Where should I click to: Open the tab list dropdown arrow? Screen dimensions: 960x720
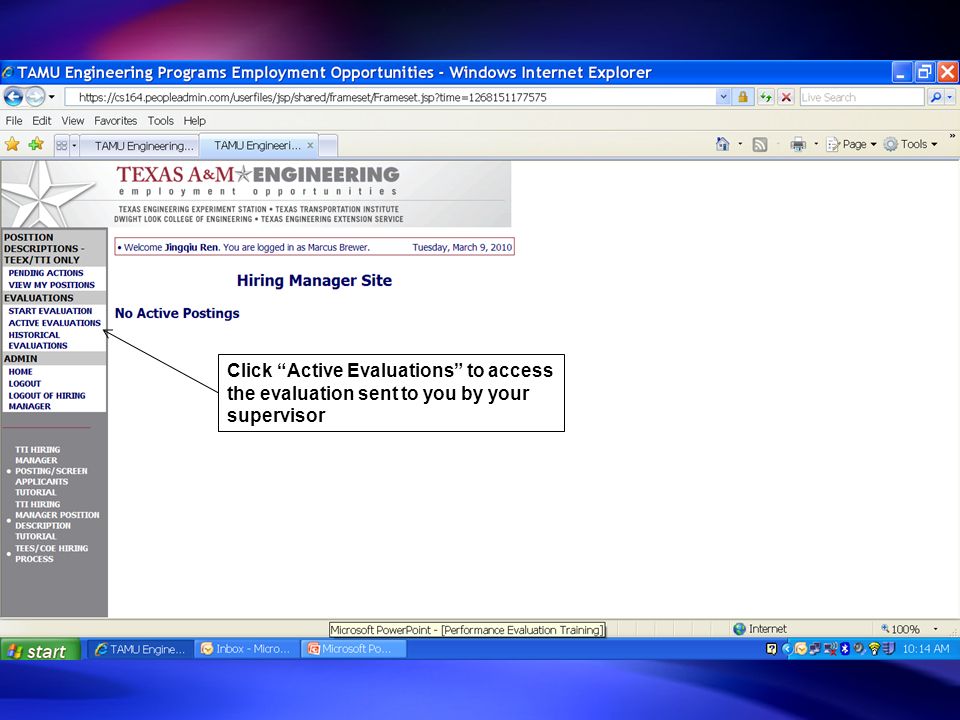[74, 146]
